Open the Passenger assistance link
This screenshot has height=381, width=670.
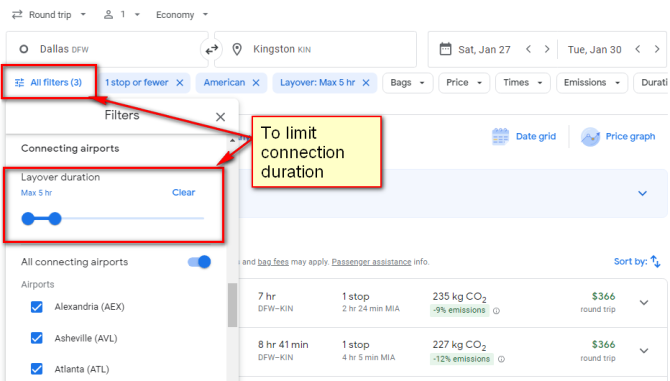[371, 262]
